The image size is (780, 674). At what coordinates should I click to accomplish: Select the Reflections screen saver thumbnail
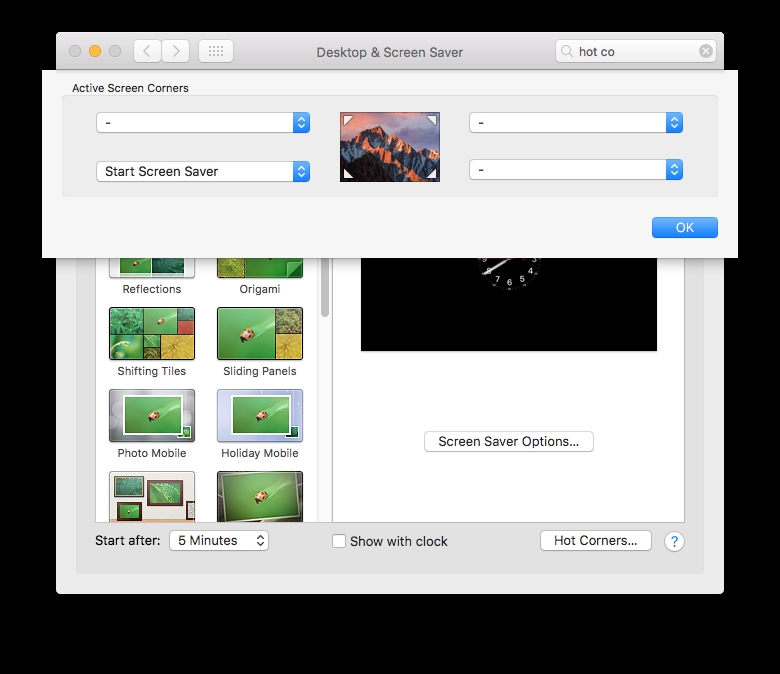152,267
